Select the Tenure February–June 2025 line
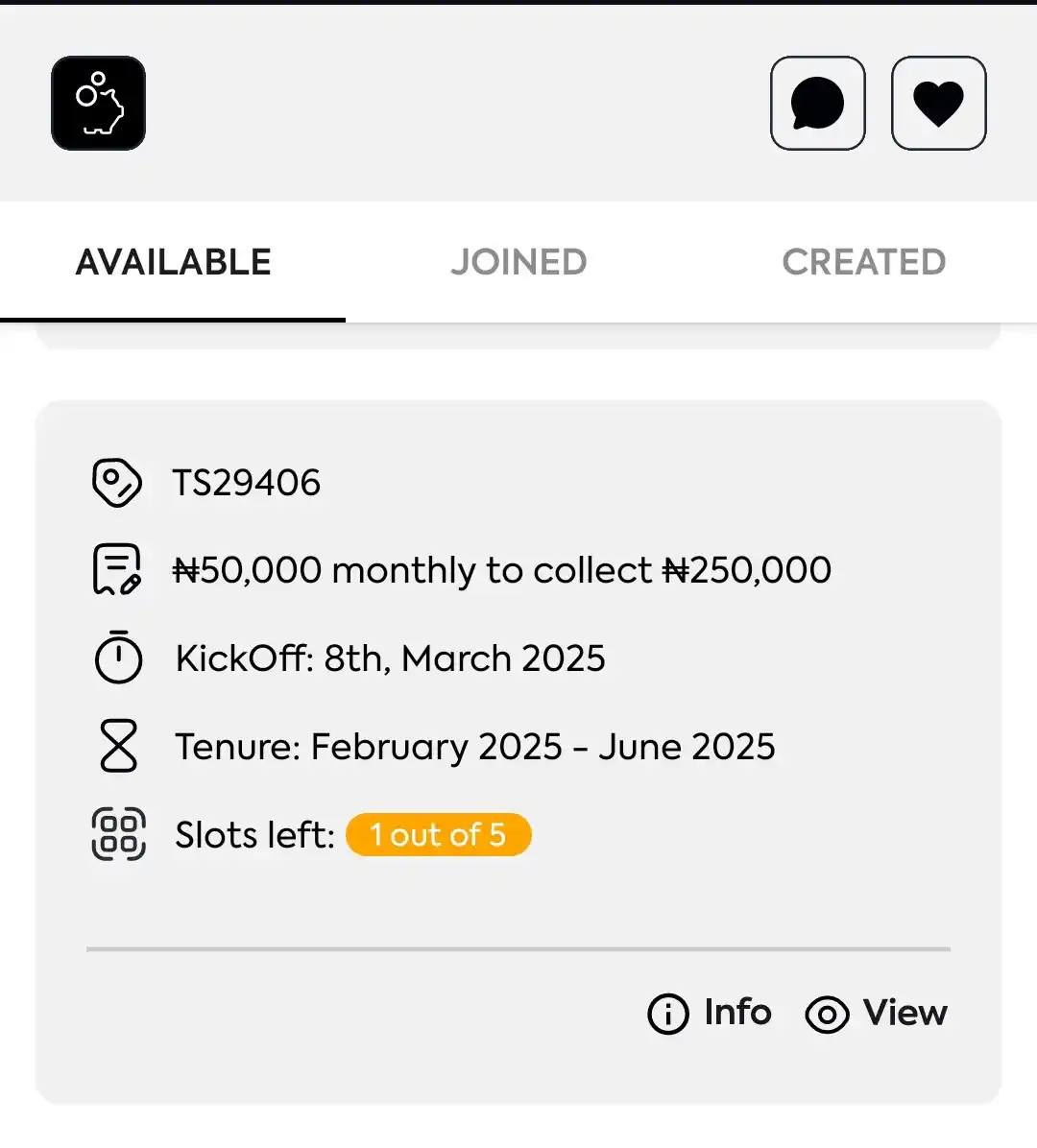1037x1148 pixels. [x=475, y=747]
